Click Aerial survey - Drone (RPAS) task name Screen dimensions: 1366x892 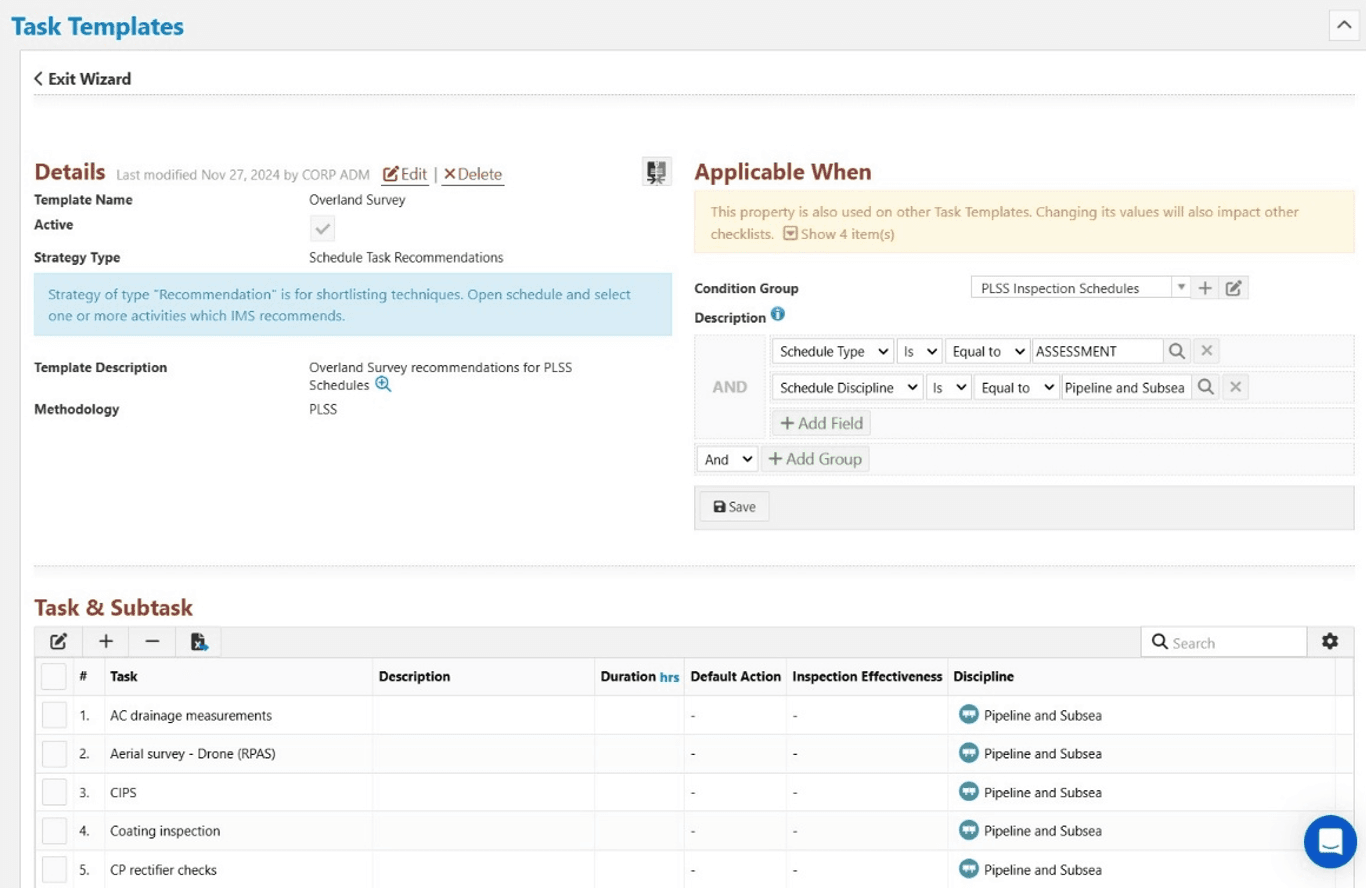193,754
